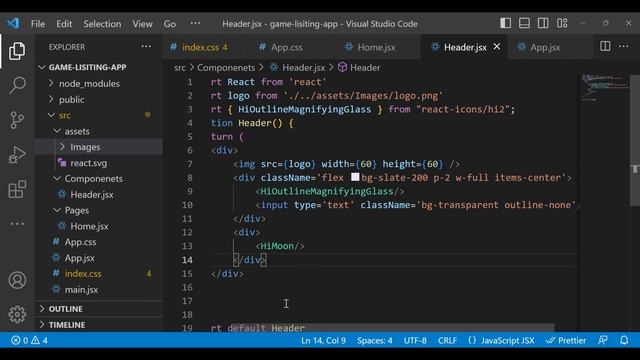This screenshot has height=360, width=640.
Task: Collapse the Componenets folder
Action: [x=93, y=179]
